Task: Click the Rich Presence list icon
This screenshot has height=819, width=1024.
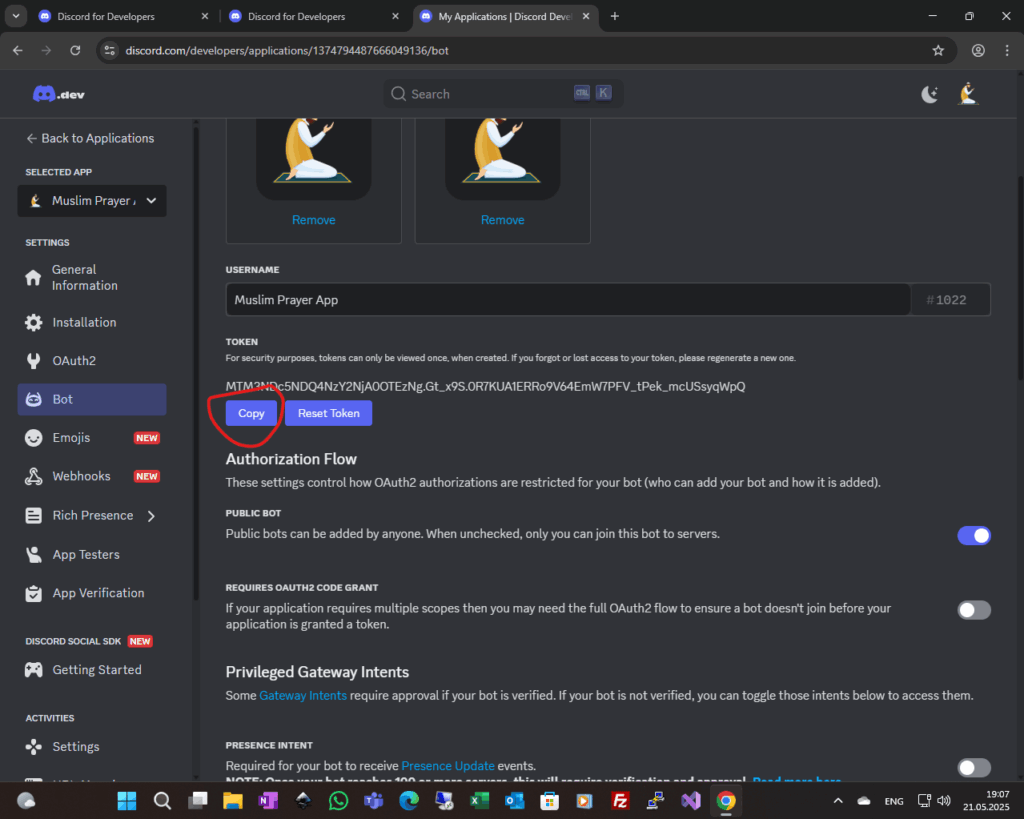Action: click(33, 515)
